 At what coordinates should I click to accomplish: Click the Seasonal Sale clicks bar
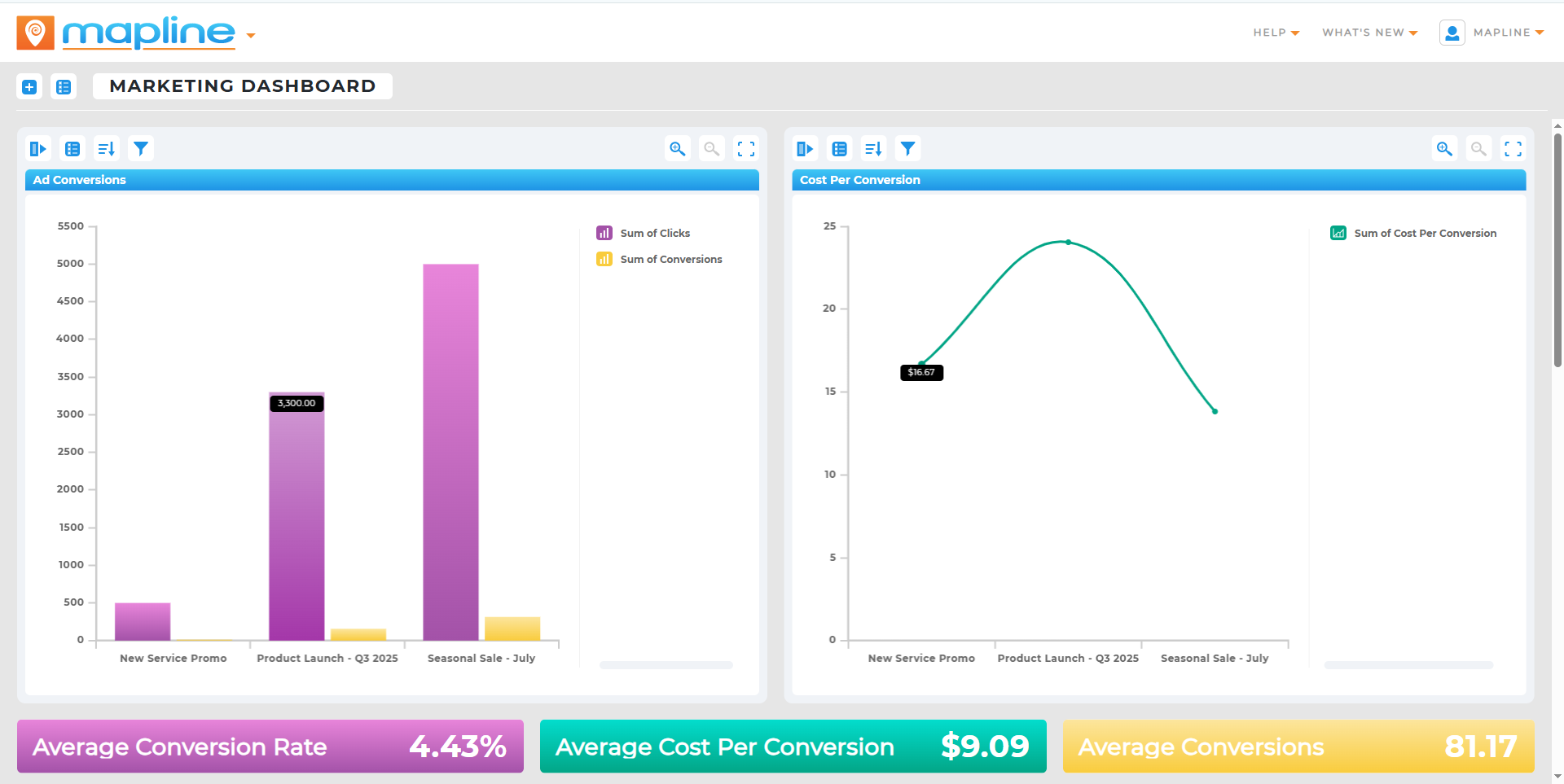(450, 452)
